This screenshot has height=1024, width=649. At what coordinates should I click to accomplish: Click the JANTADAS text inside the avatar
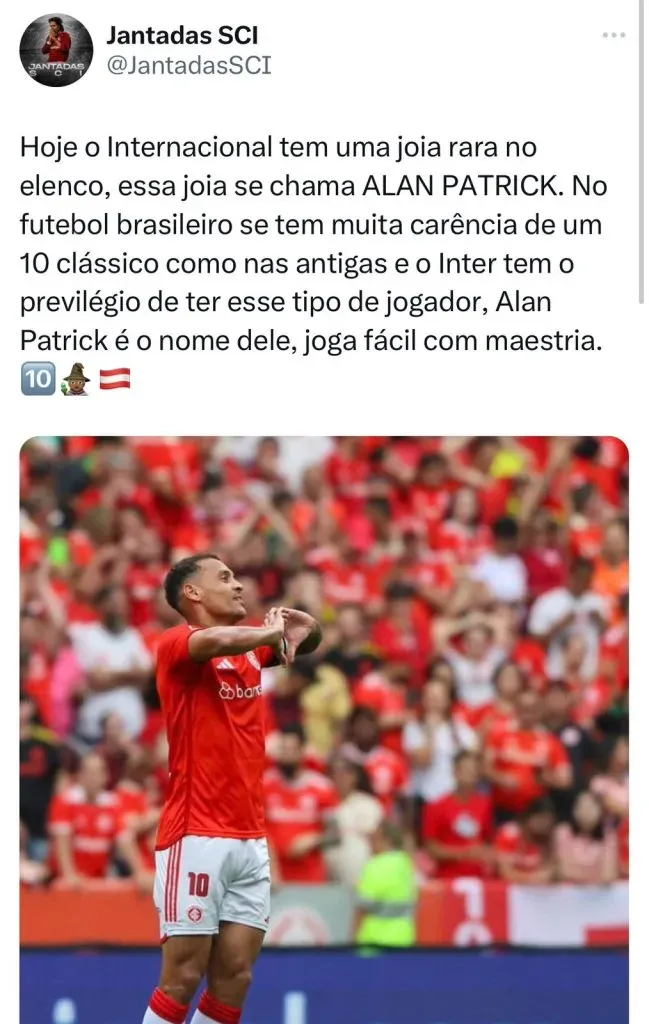56,67
